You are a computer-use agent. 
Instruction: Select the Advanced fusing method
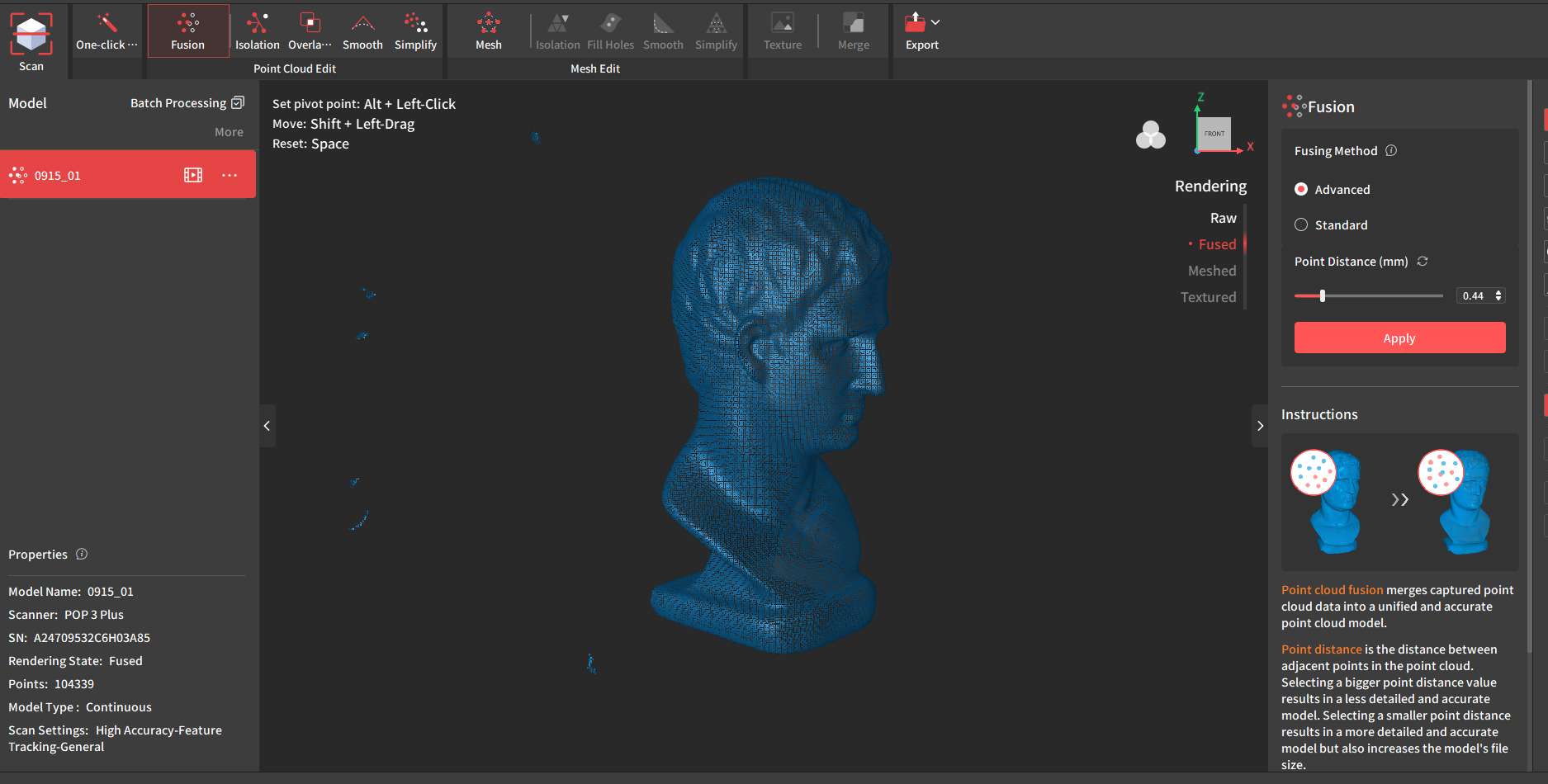1301,189
